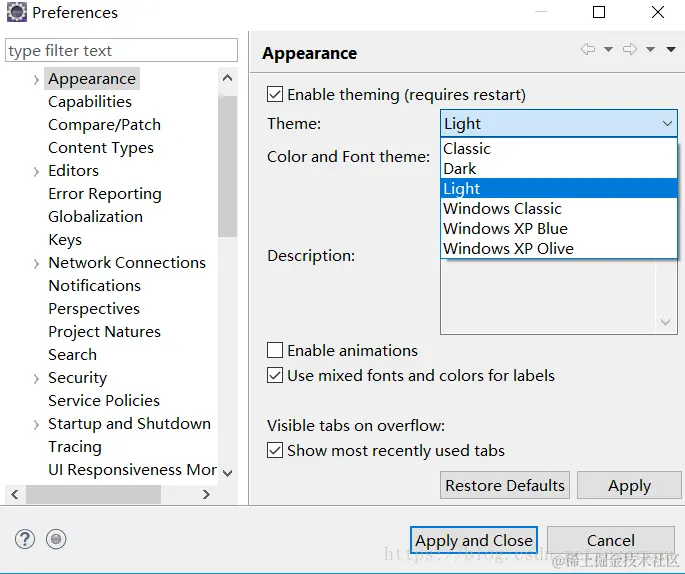Viewport: 685px width, 574px height.
Task: Open Search preference page
Action: pos(73,354)
